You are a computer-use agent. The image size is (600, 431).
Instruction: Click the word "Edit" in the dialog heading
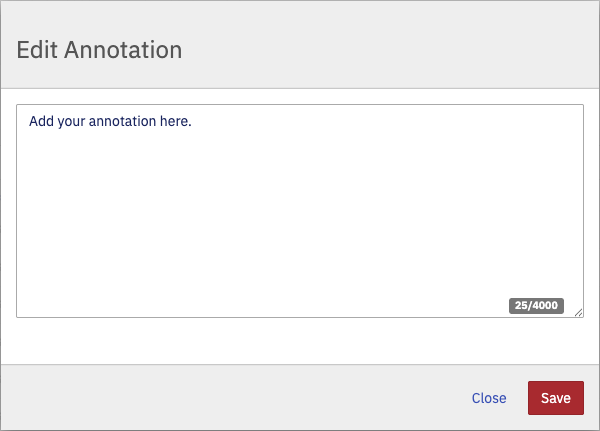[x=37, y=50]
